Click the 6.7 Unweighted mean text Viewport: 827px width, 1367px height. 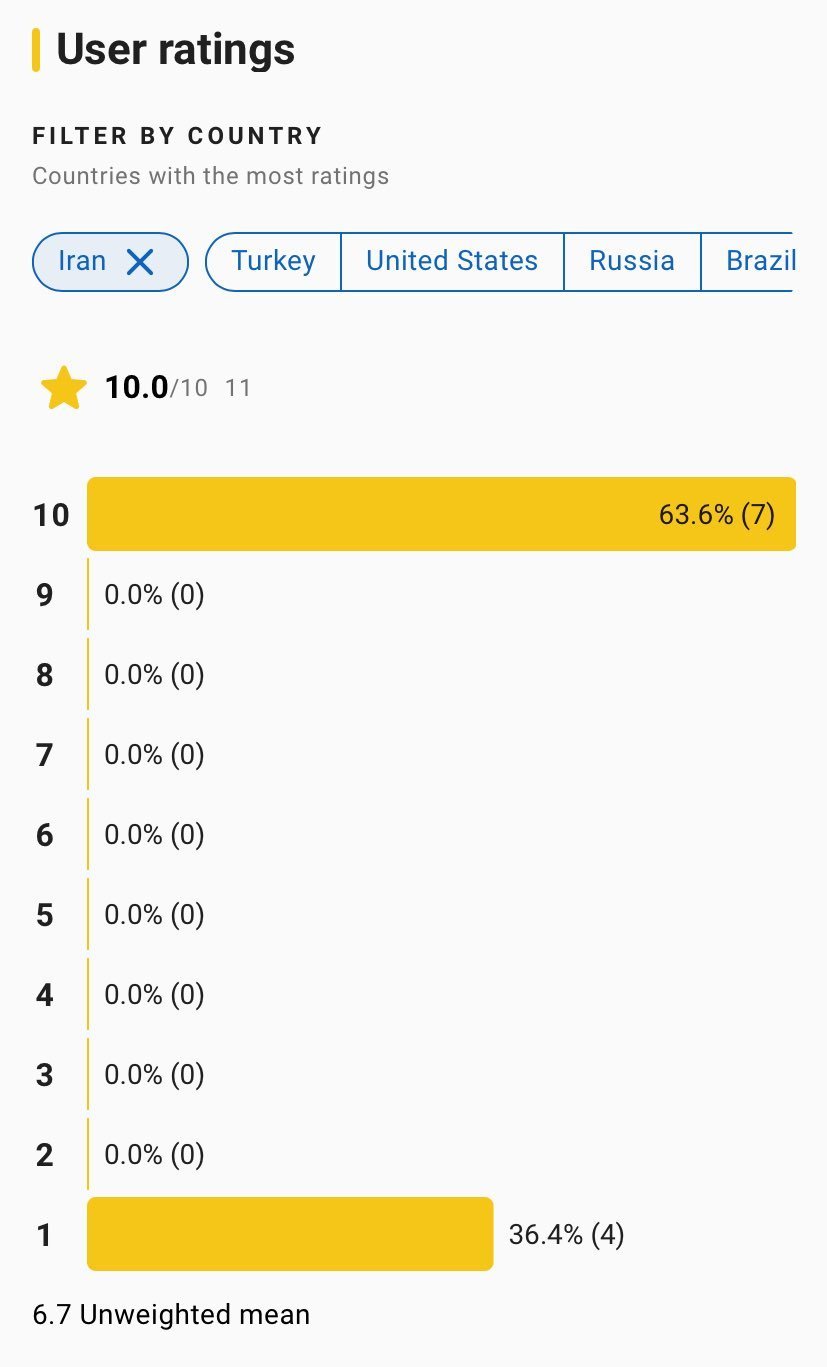tap(171, 1314)
